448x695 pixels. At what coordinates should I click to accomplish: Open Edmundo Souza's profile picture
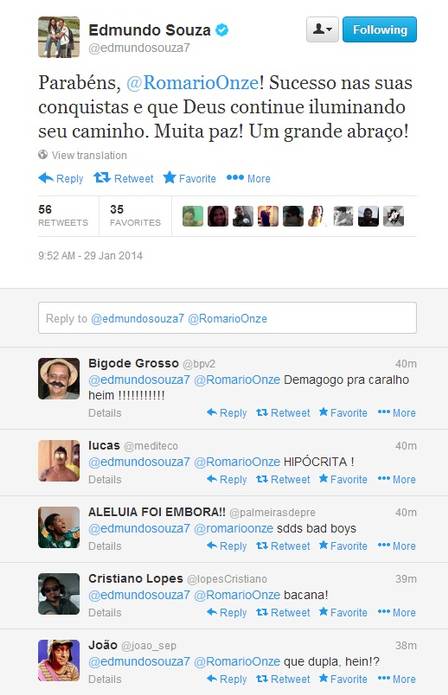(x=59, y=37)
